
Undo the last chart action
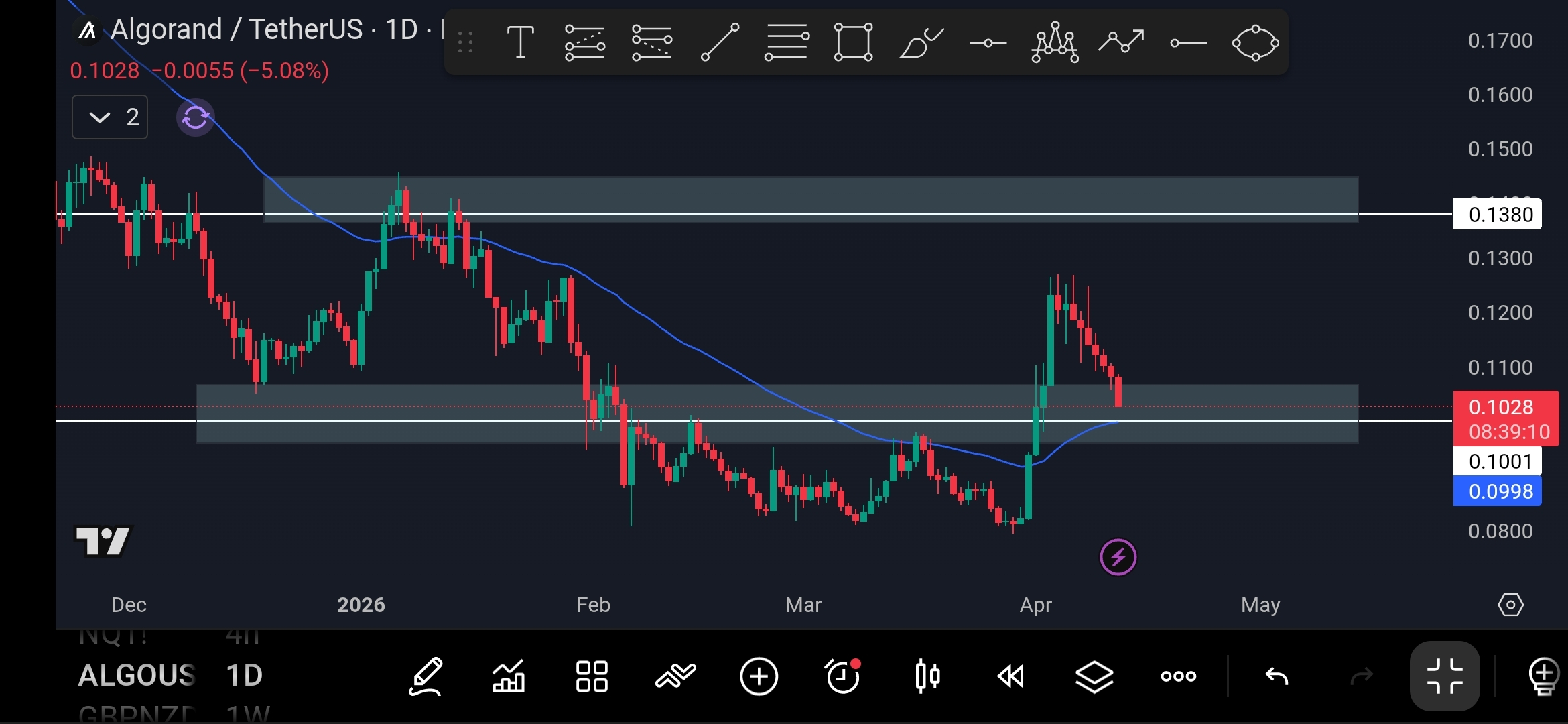[1277, 676]
